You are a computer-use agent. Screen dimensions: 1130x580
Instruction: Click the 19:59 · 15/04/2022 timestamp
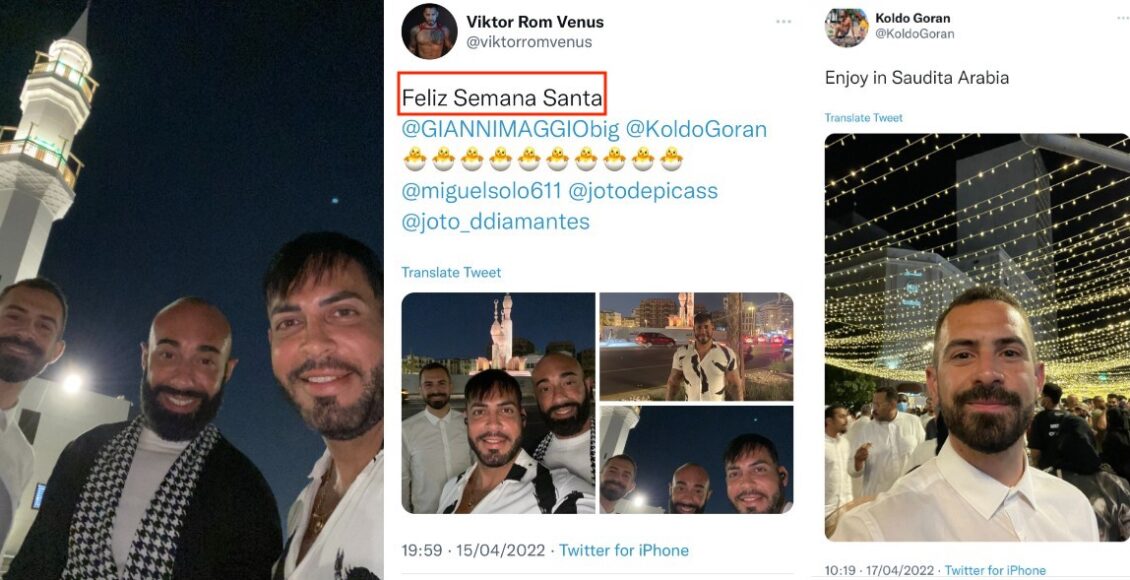pyautogui.click(x=472, y=550)
